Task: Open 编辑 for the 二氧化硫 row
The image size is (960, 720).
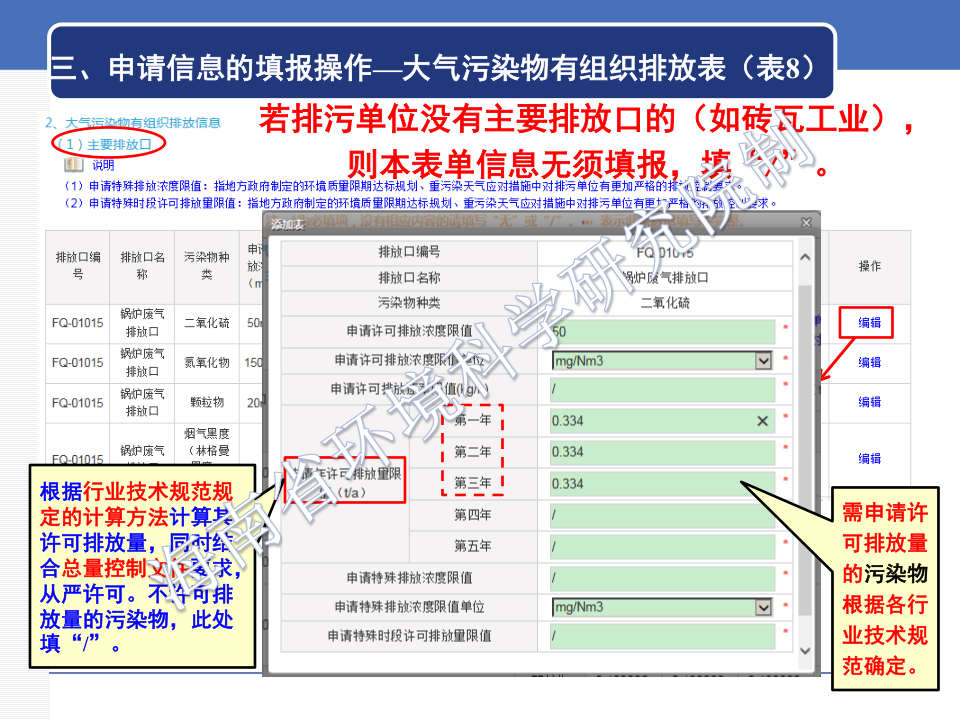Action: [x=869, y=323]
